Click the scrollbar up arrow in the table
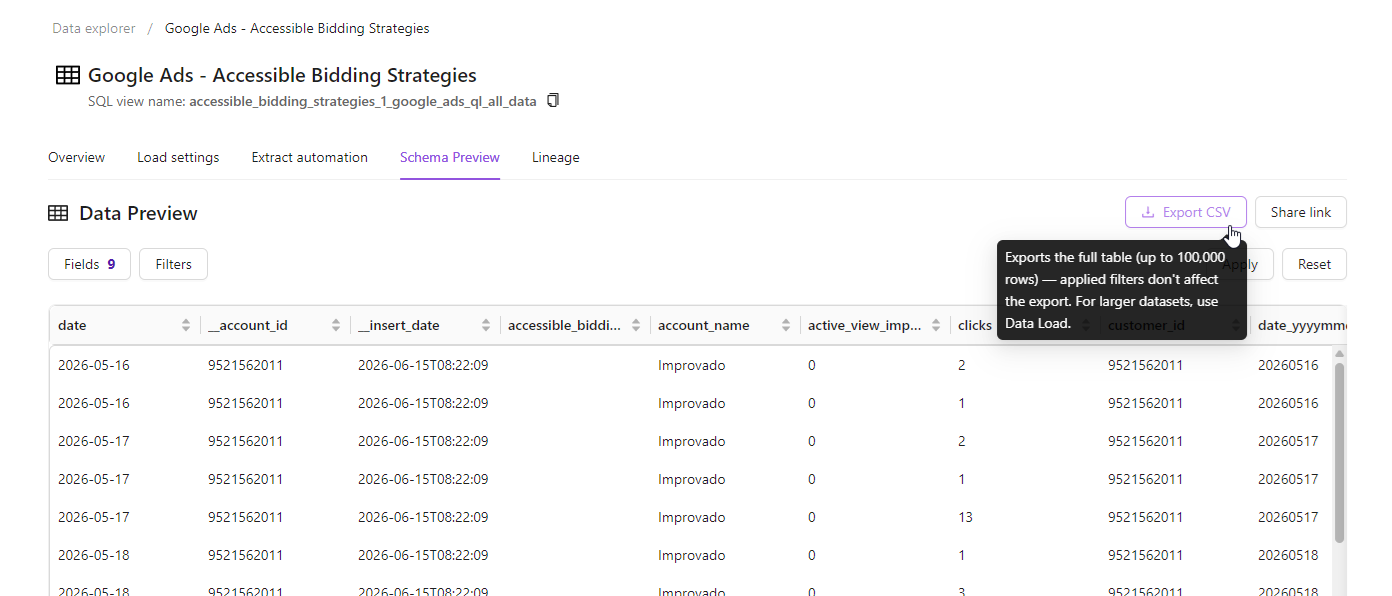 click(x=1339, y=353)
